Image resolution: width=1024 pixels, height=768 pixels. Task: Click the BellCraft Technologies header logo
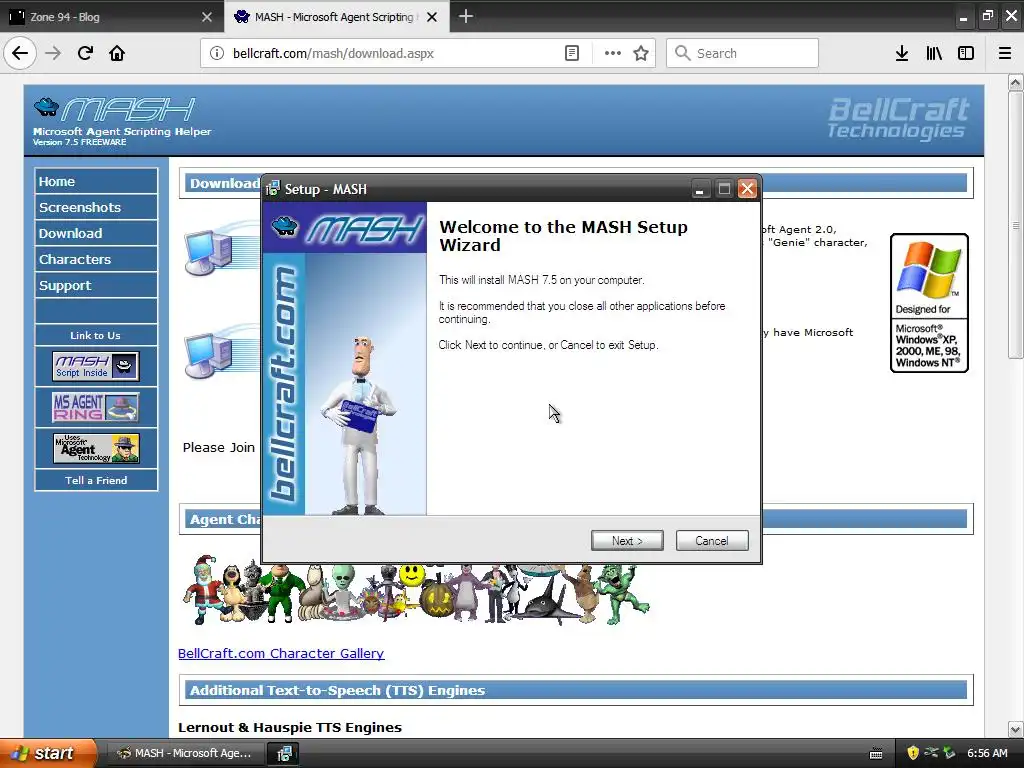(x=898, y=118)
